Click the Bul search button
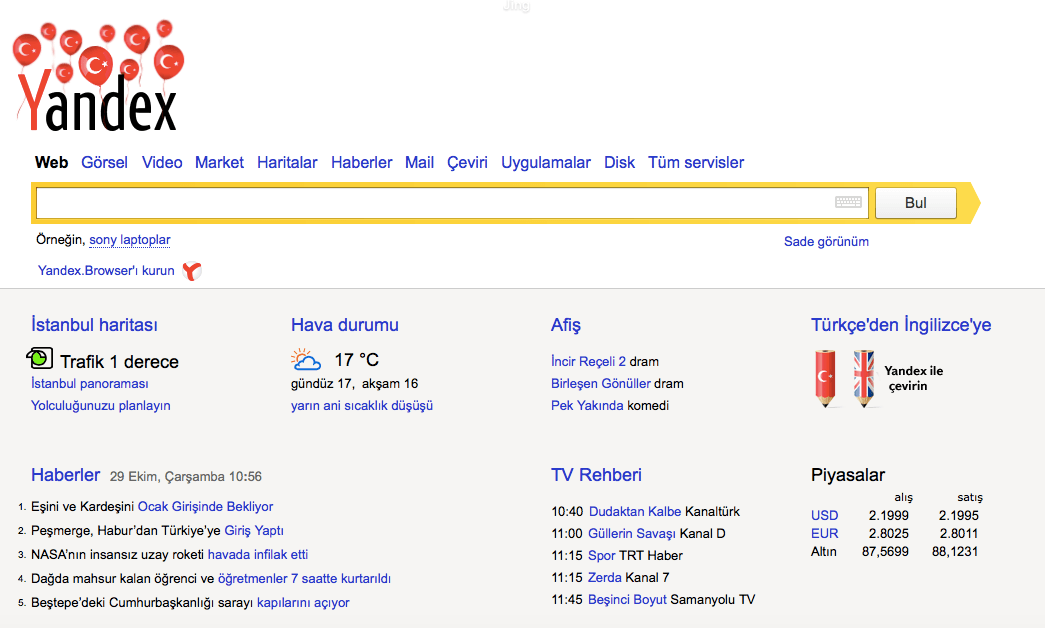The width and height of the screenshot is (1045, 628). point(916,203)
